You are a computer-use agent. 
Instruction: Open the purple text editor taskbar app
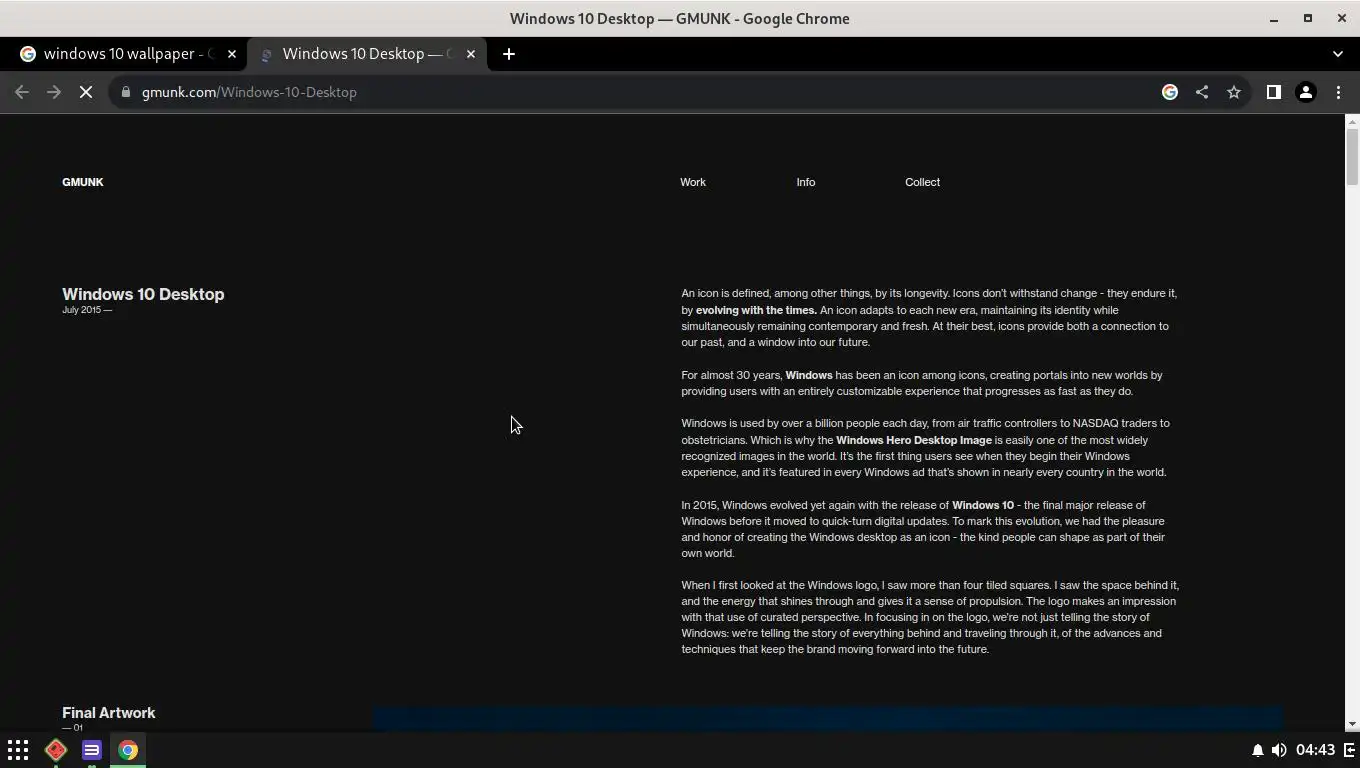coord(92,750)
